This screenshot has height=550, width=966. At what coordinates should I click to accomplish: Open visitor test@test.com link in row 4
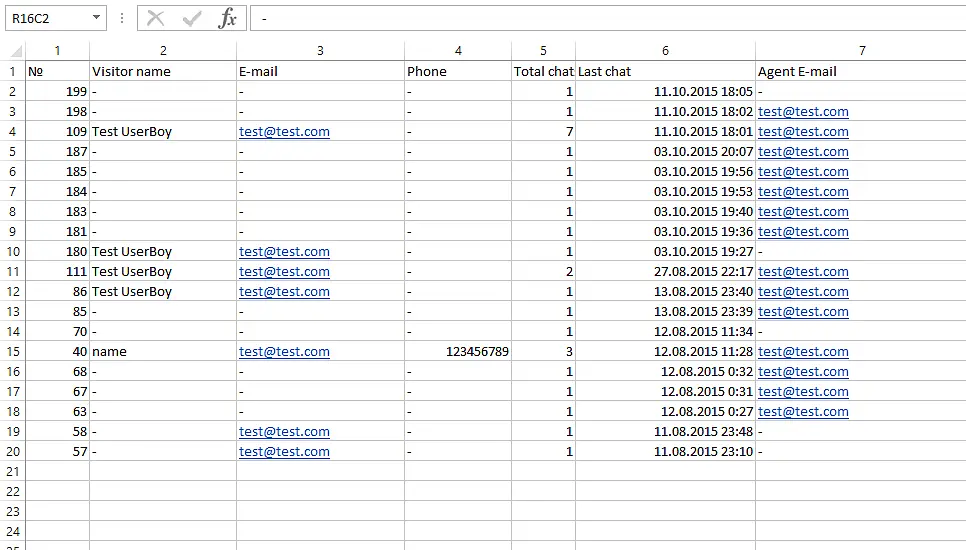click(x=284, y=132)
